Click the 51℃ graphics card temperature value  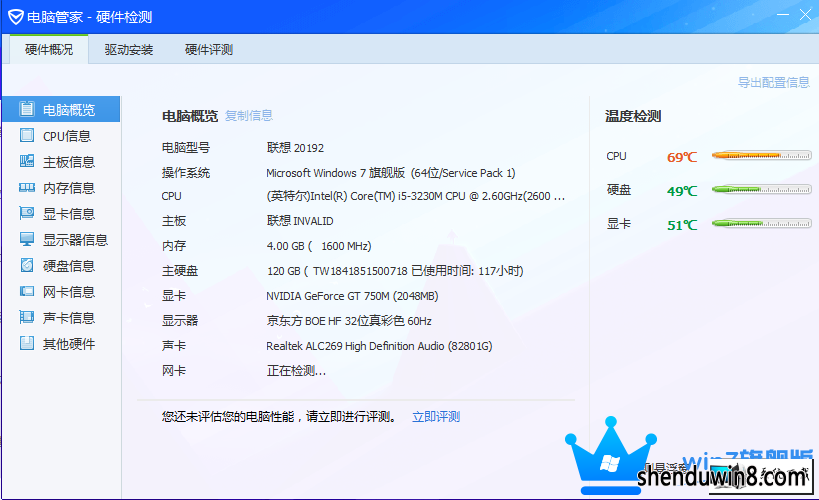pyautogui.click(x=682, y=225)
